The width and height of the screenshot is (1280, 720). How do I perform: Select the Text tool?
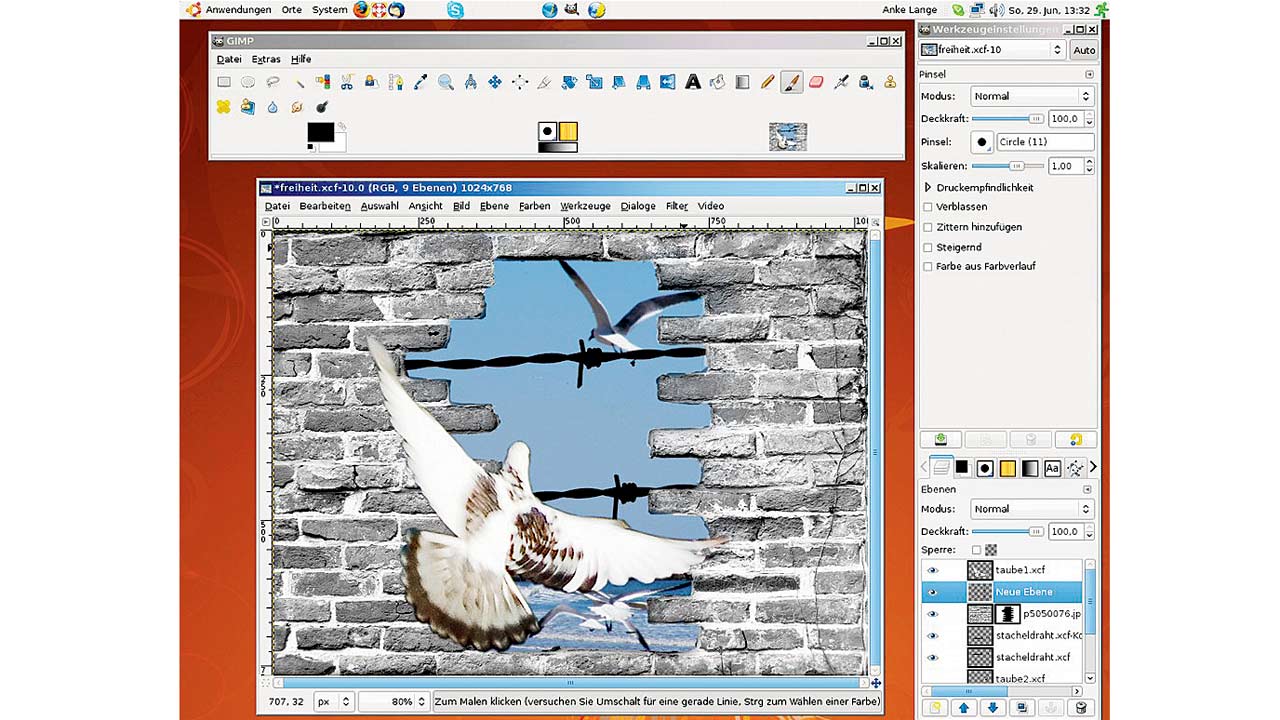(x=692, y=82)
